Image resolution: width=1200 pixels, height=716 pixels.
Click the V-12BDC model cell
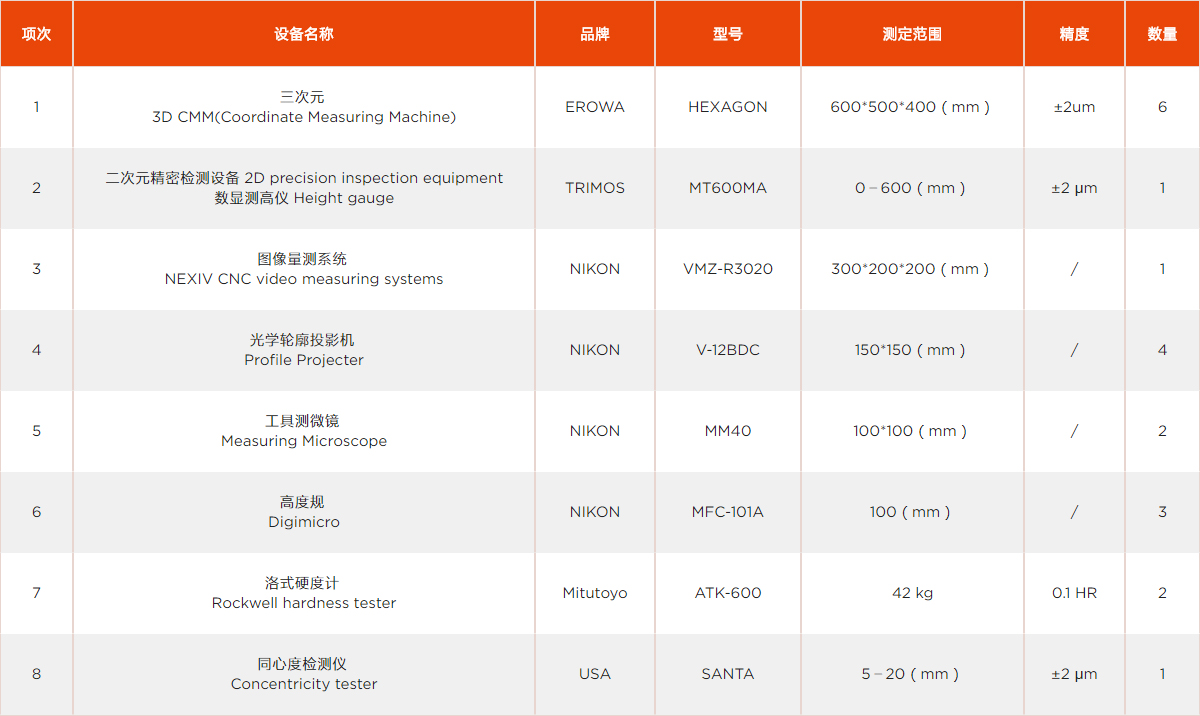728,350
